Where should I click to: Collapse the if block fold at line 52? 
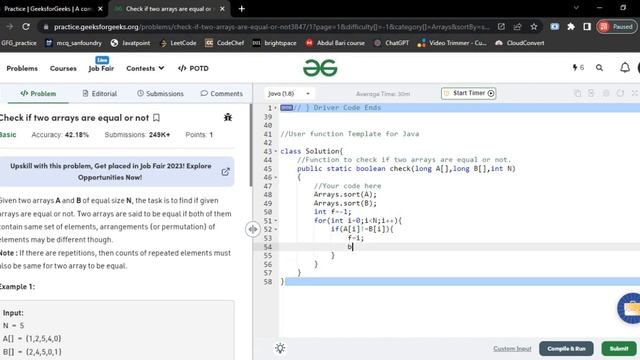coord(276,229)
